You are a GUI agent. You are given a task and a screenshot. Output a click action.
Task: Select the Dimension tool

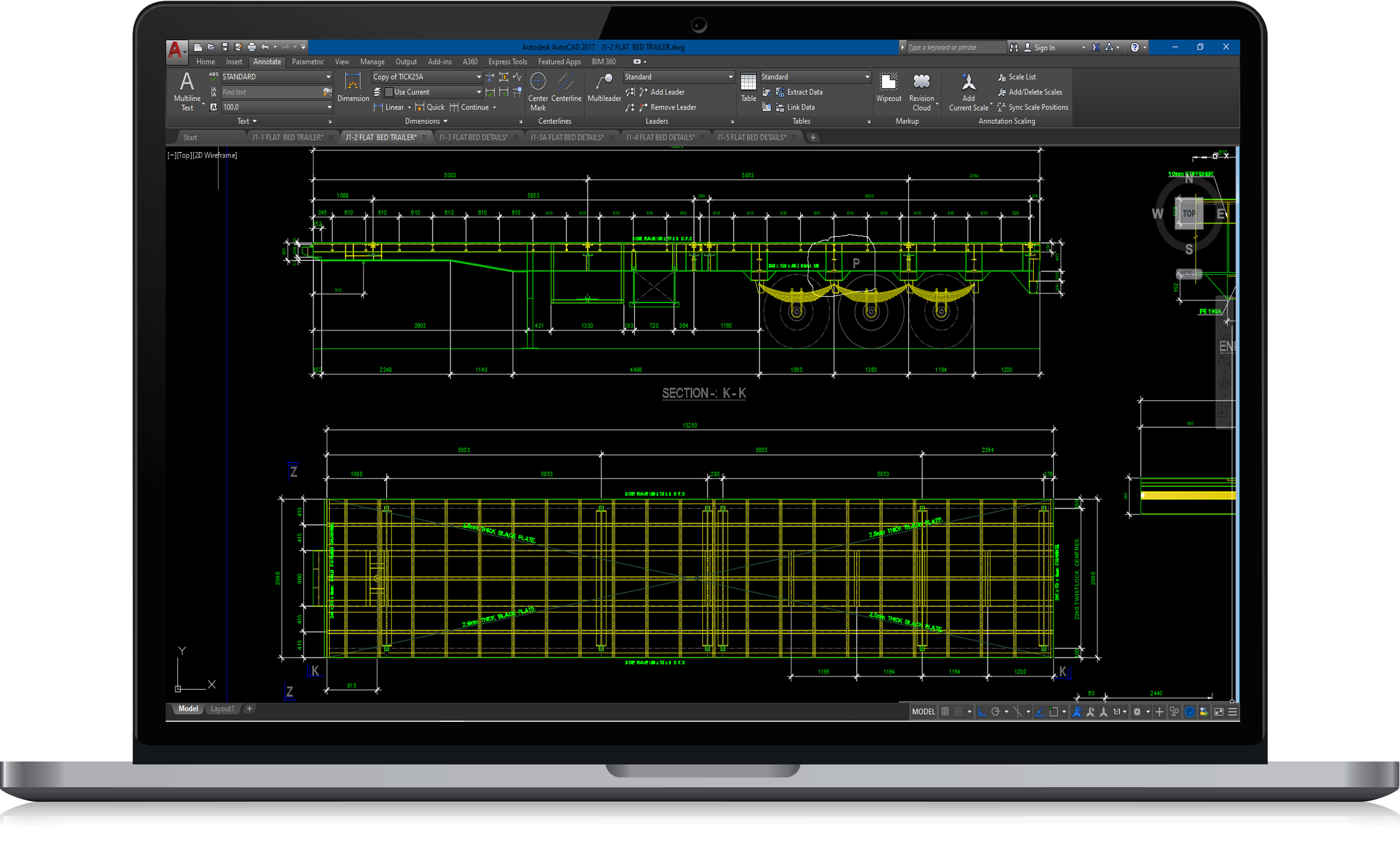353,87
